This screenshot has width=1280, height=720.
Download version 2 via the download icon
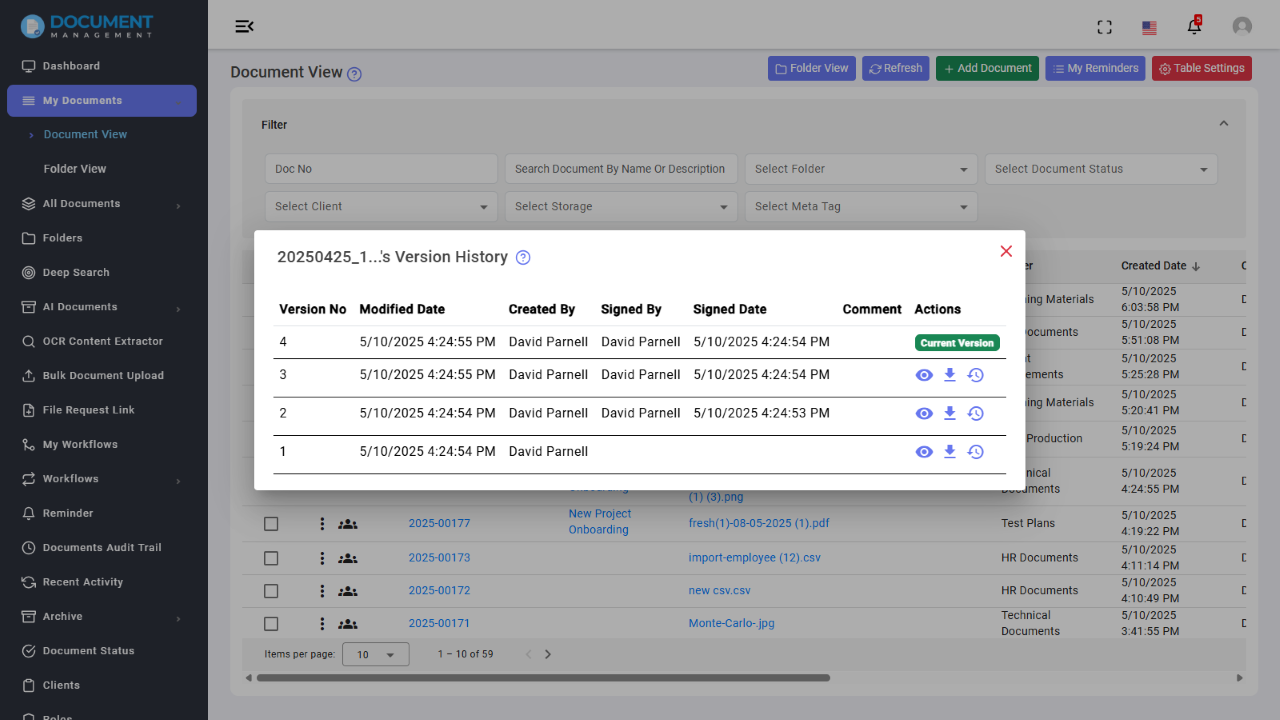[x=949, y=413]
